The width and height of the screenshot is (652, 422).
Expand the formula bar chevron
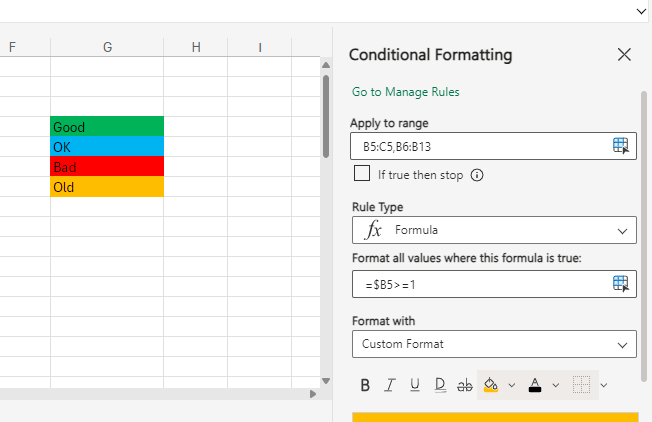[x=641, y=11]
